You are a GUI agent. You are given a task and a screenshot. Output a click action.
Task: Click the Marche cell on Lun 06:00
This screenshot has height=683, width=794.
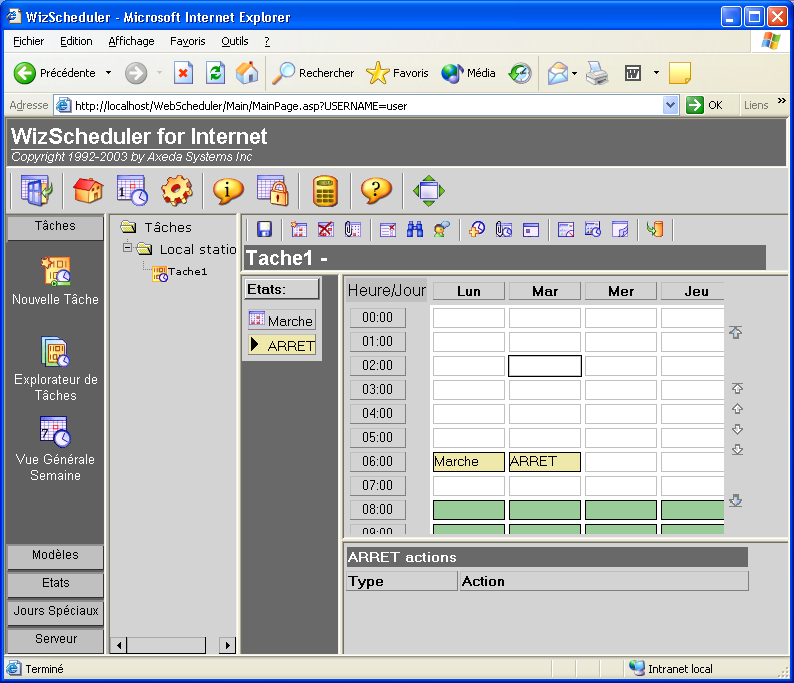point(468,461)
